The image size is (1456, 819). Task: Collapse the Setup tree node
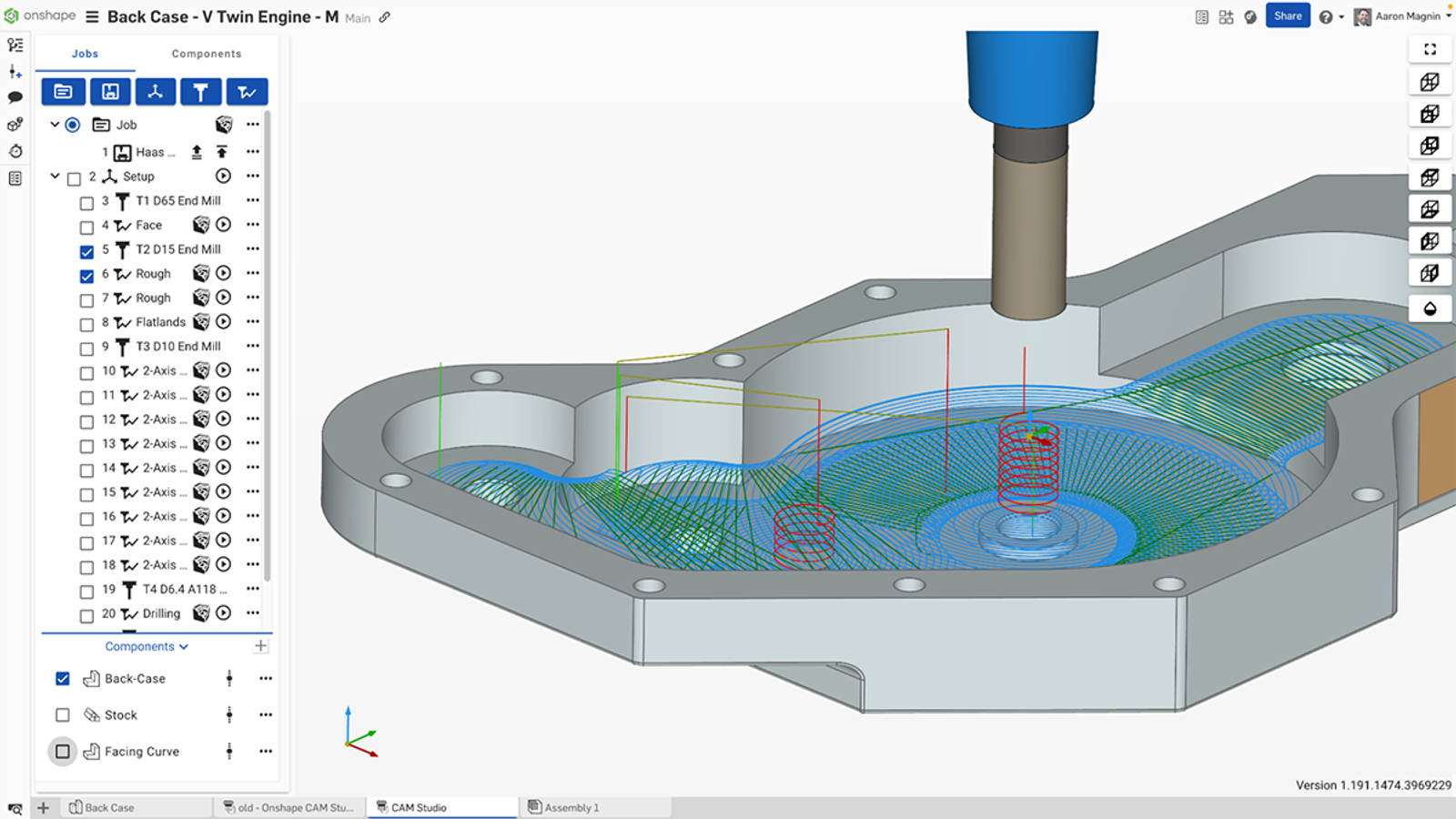55,177
